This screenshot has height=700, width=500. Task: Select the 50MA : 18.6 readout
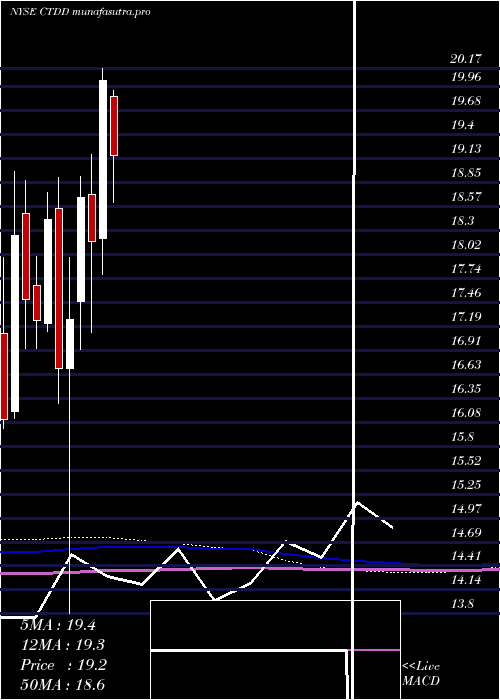[x=63, y=685]
